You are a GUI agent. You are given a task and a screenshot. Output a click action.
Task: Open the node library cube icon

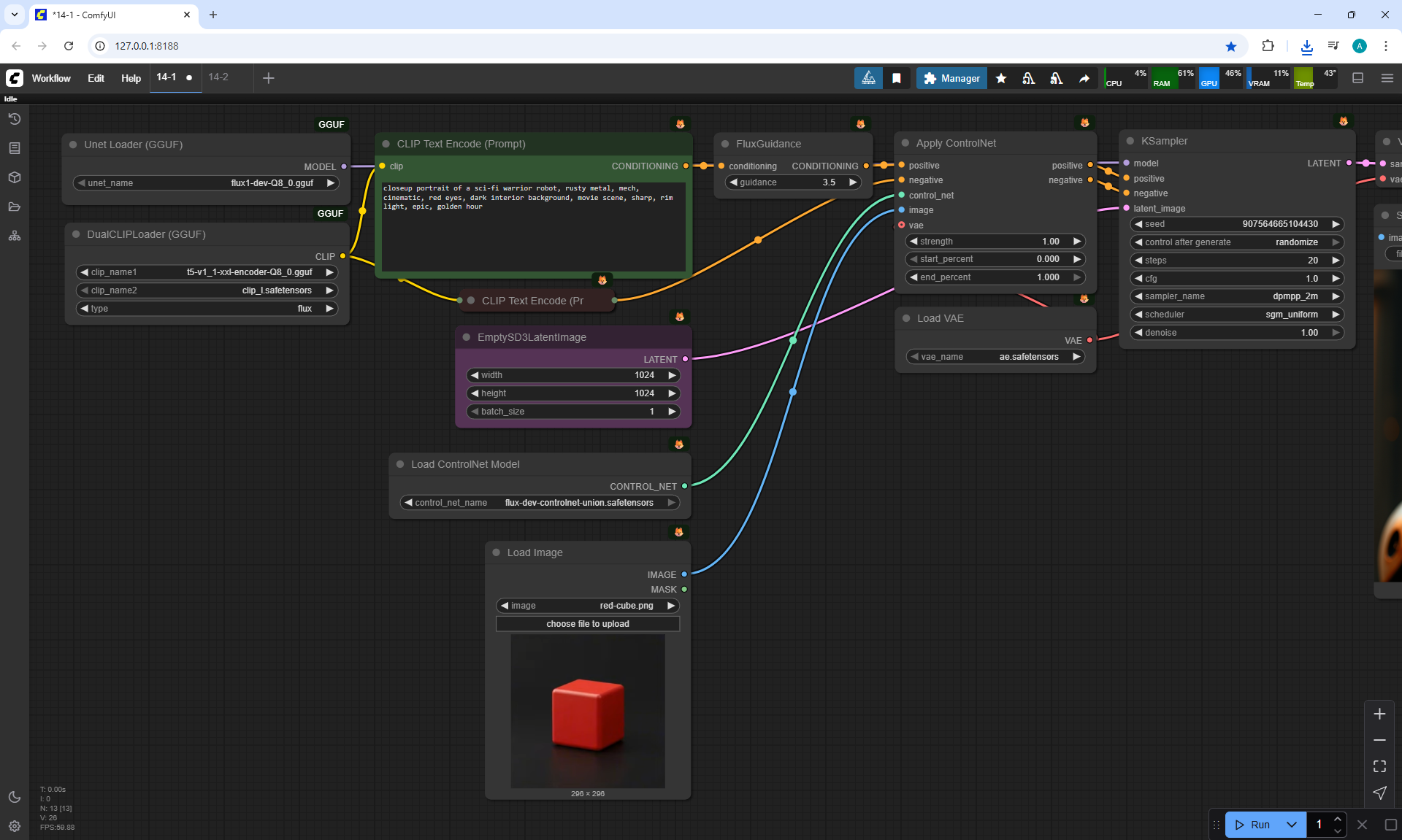pyautogui.click(x=15, y=177)
